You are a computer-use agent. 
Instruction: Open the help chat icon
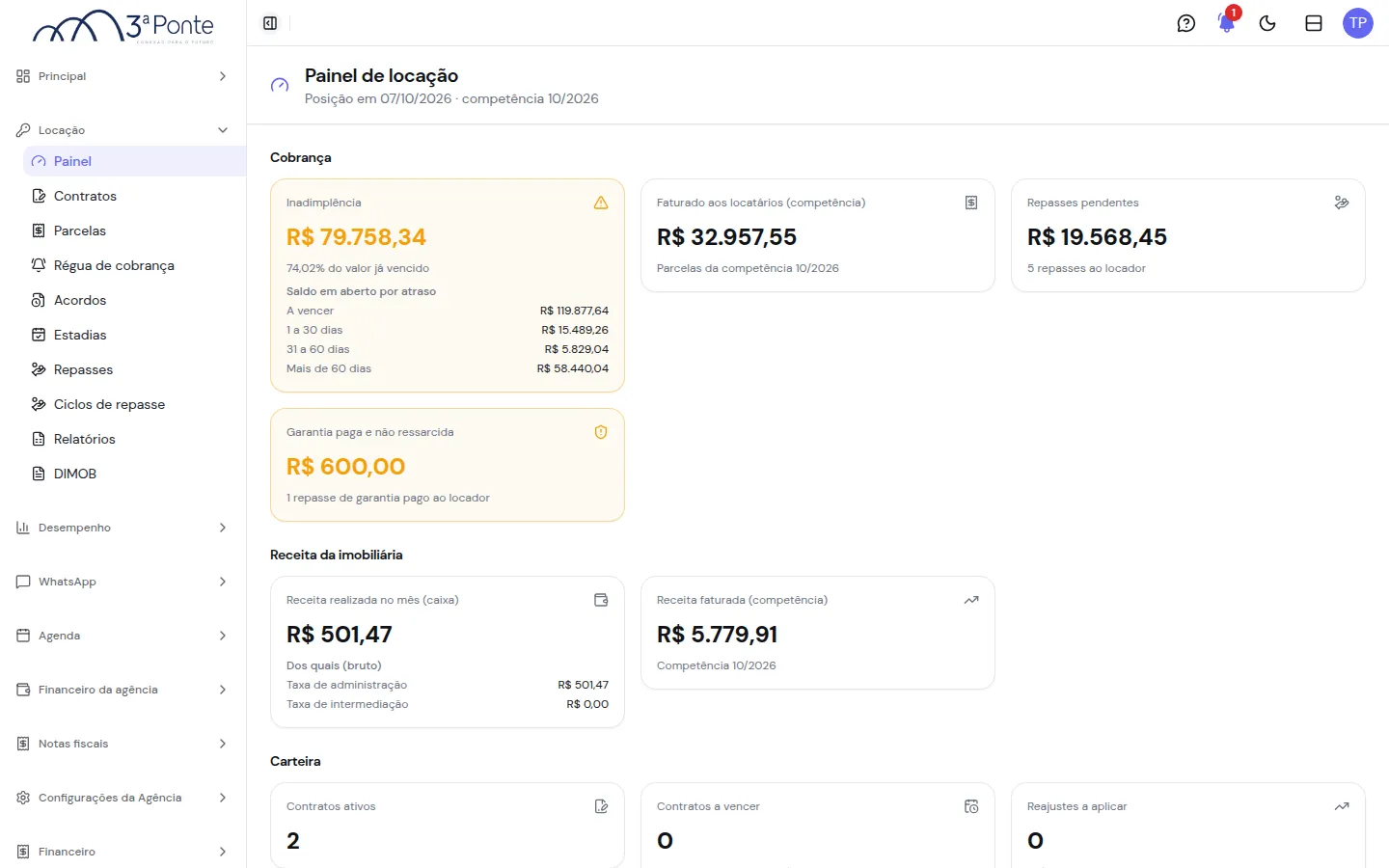(1186, 23)
